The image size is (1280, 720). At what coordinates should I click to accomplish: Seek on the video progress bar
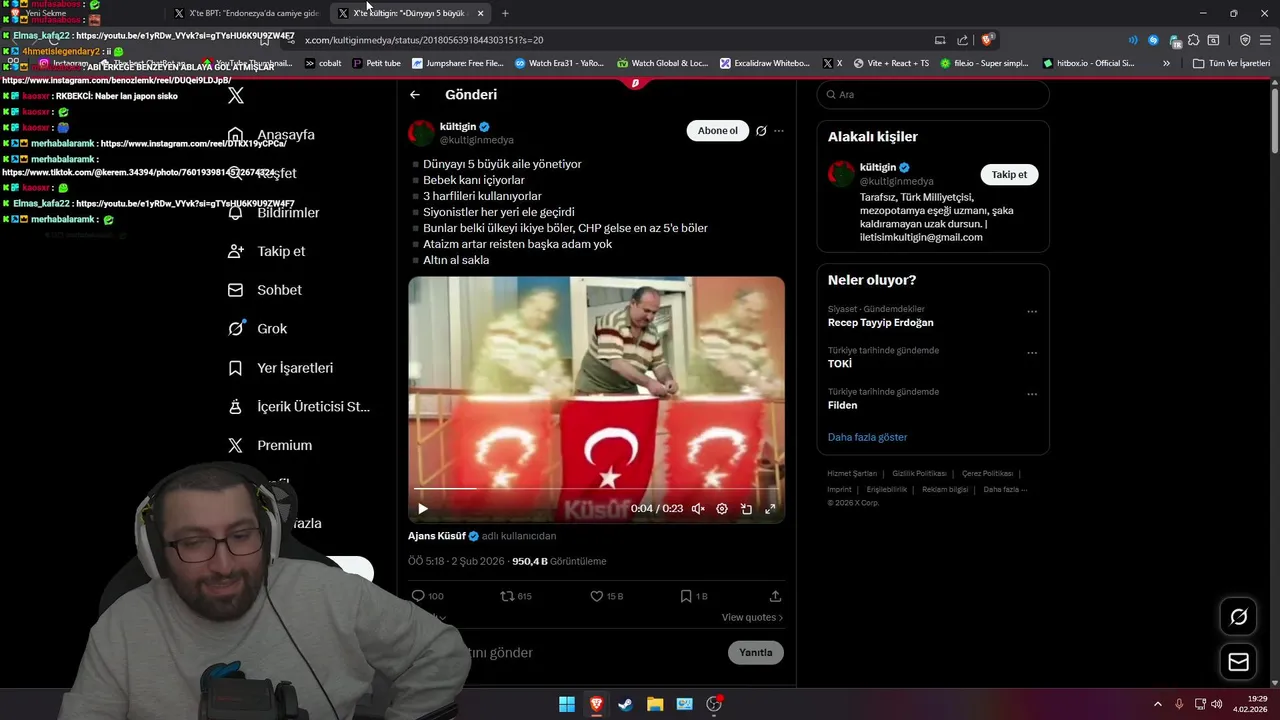pyautogui.click(x=596, y=489)
